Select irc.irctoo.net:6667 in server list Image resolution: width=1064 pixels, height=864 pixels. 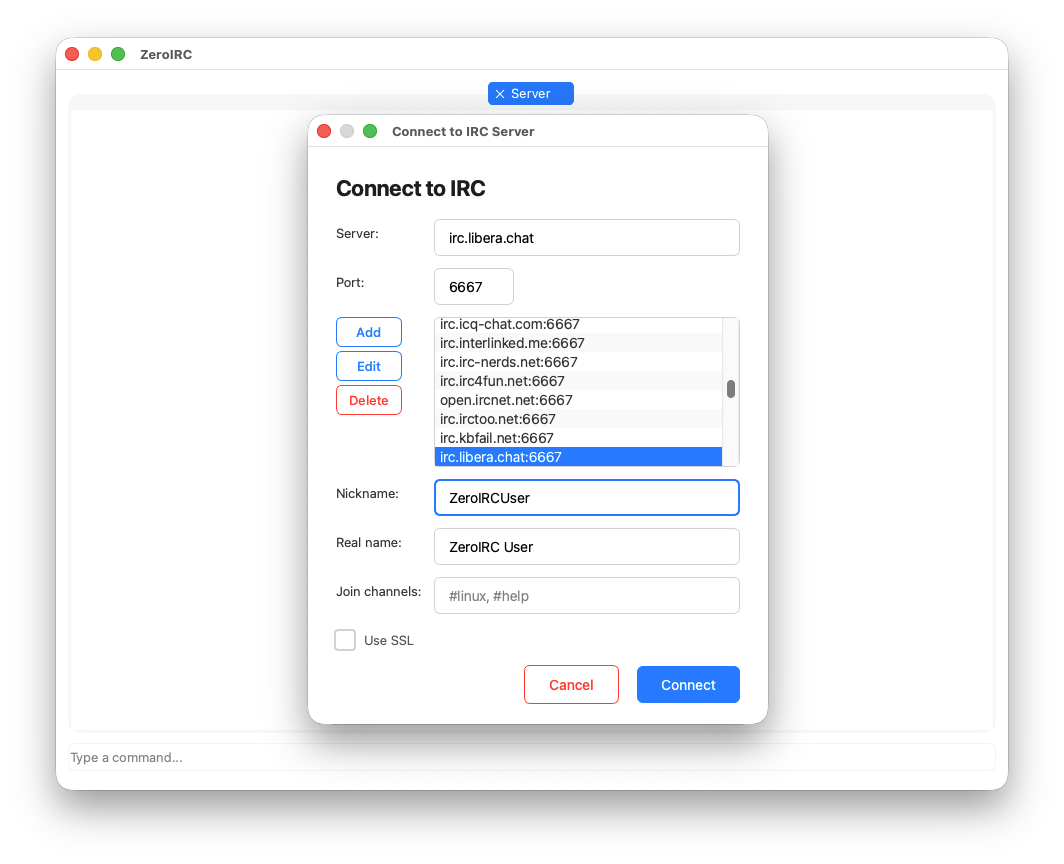[x=578, y=419]
